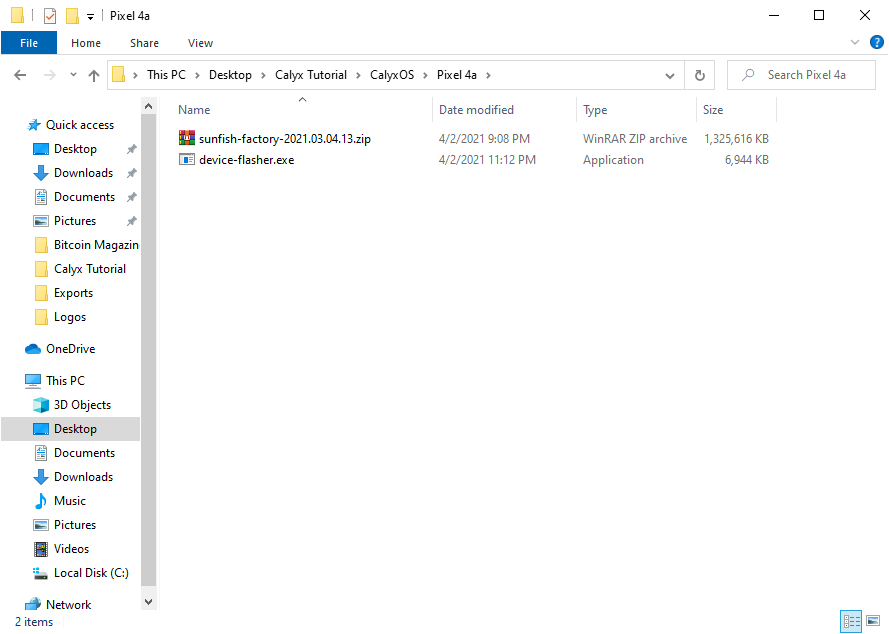This screenshot has width=889, height=634.
Task: Switch to Details view layout
Action: tap(851, 621)
